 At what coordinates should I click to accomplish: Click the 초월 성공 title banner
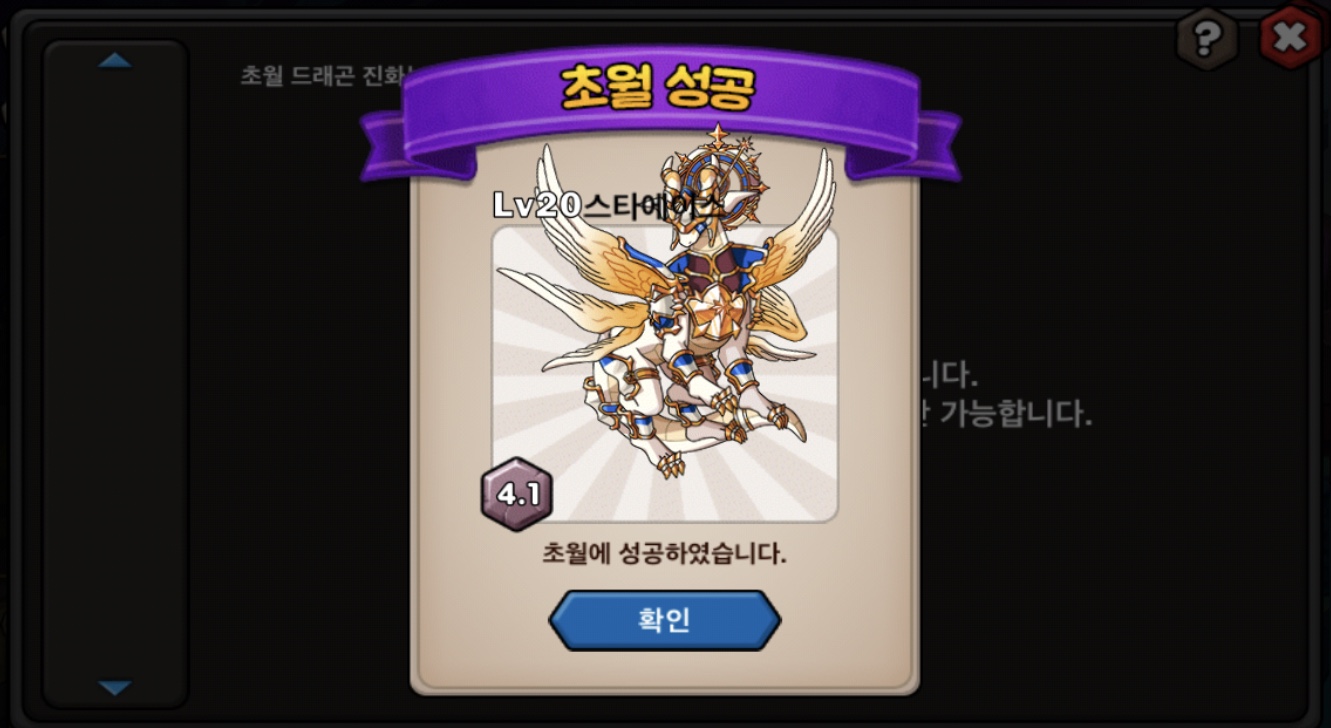pos(660,90)
